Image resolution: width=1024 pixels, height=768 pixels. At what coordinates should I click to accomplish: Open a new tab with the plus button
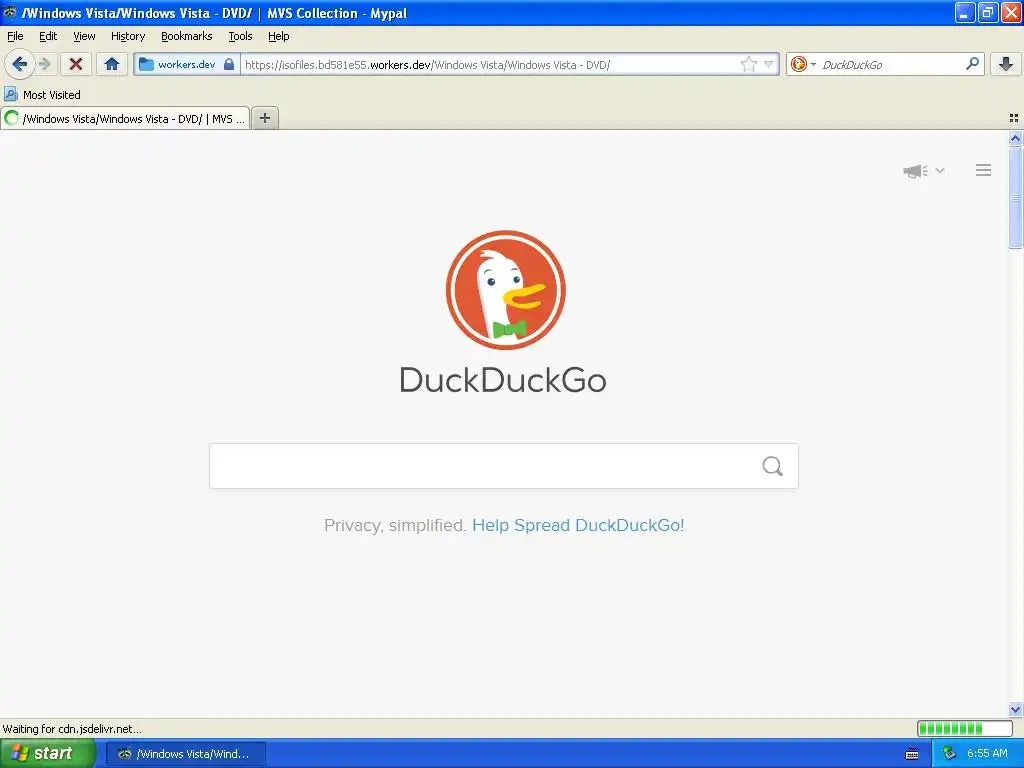click(x=264, y=118)
